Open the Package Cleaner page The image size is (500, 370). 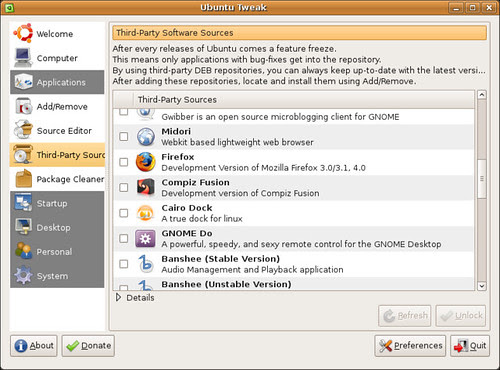pyautogui.click(x=57, y=179)
